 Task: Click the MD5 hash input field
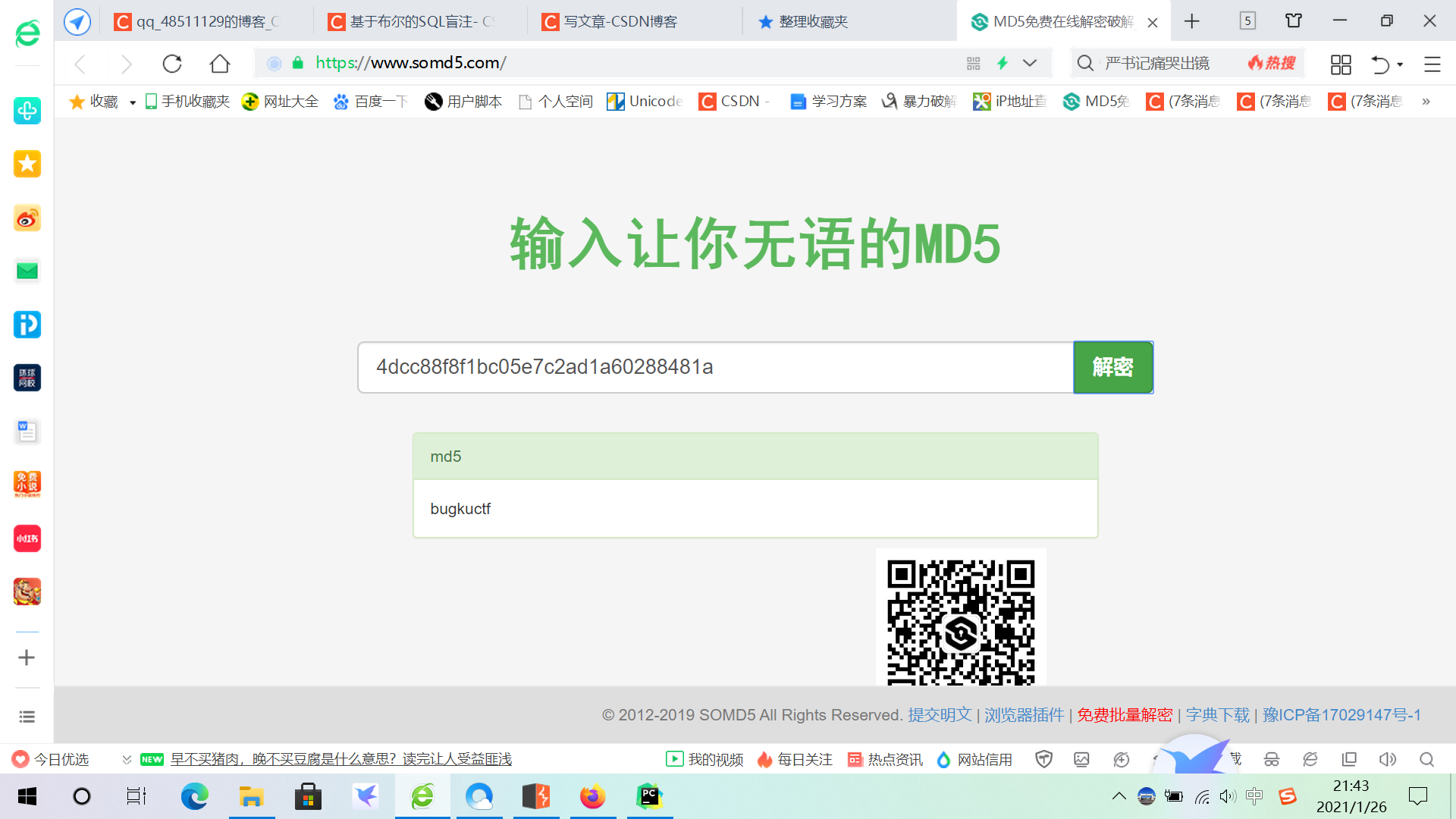click(715, 367)
